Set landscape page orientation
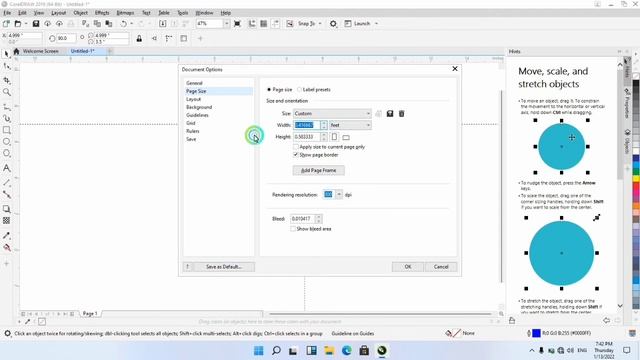 pos(346,137)
